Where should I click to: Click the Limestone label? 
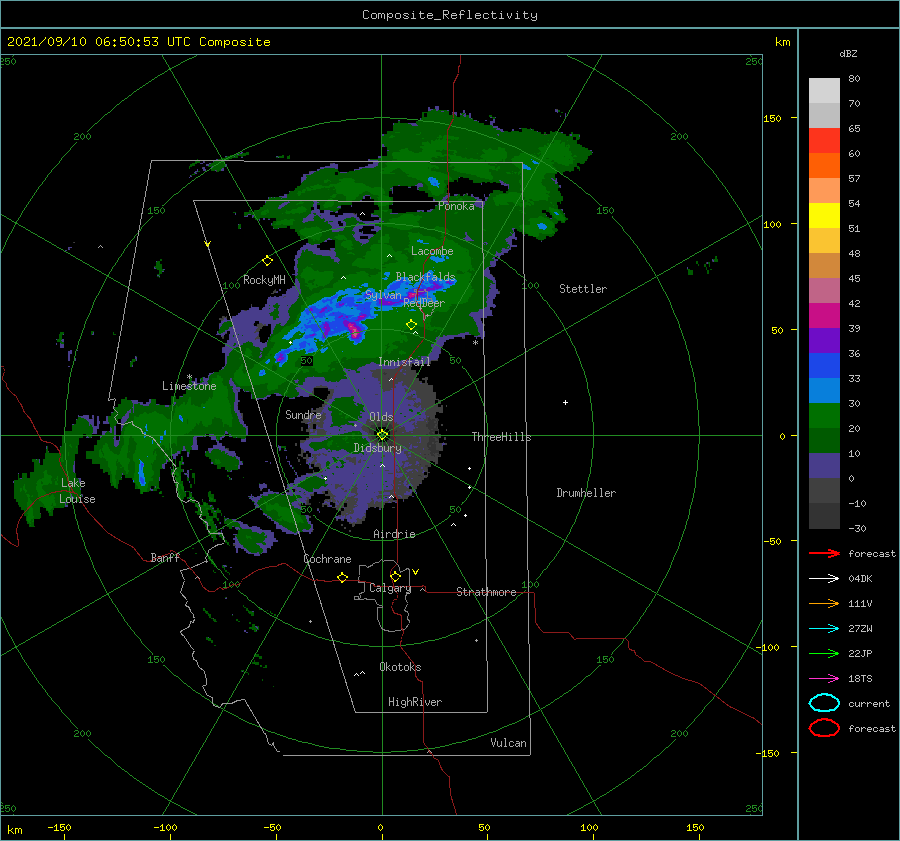189,386
